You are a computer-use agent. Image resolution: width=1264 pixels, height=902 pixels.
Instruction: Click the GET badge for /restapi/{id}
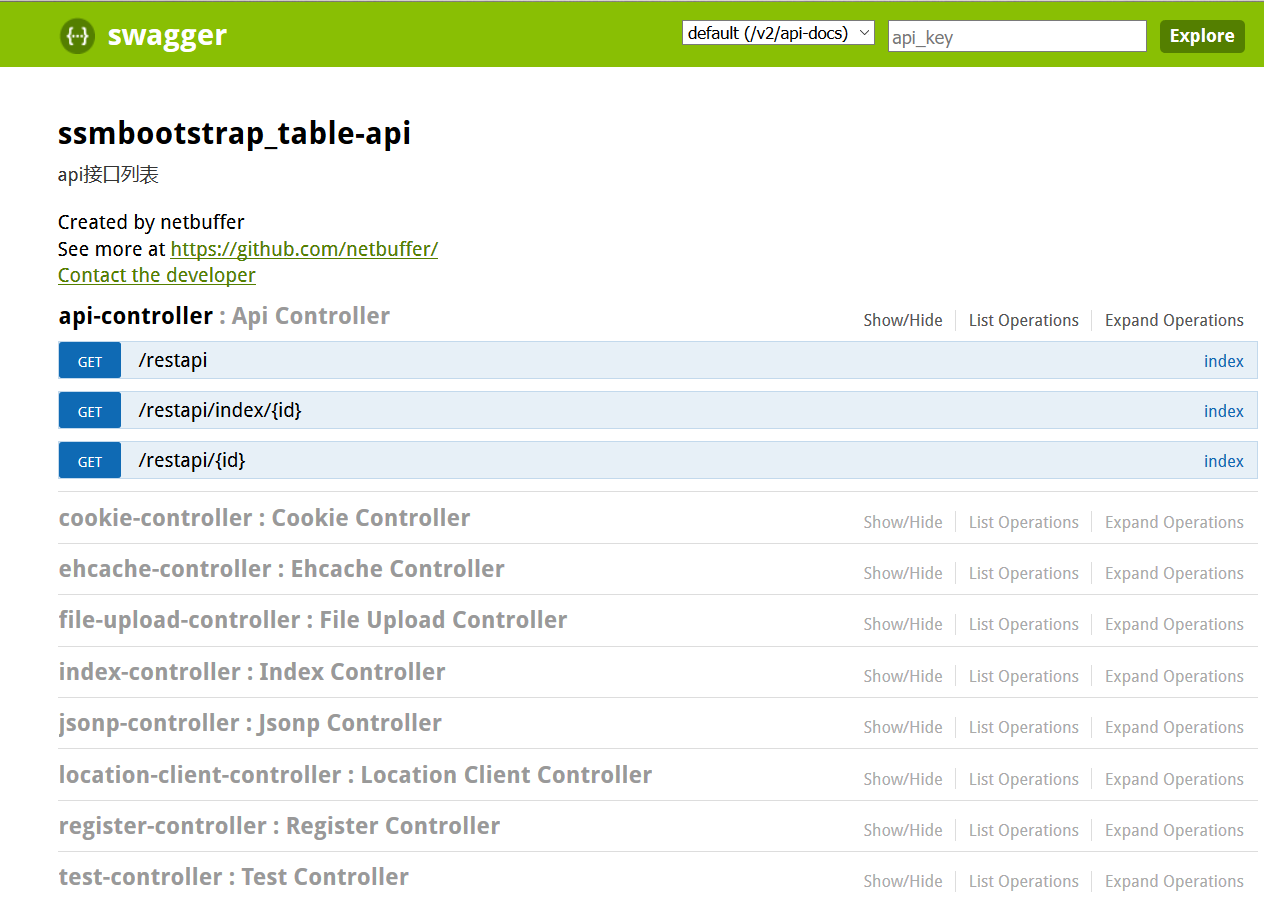point(90,461)
